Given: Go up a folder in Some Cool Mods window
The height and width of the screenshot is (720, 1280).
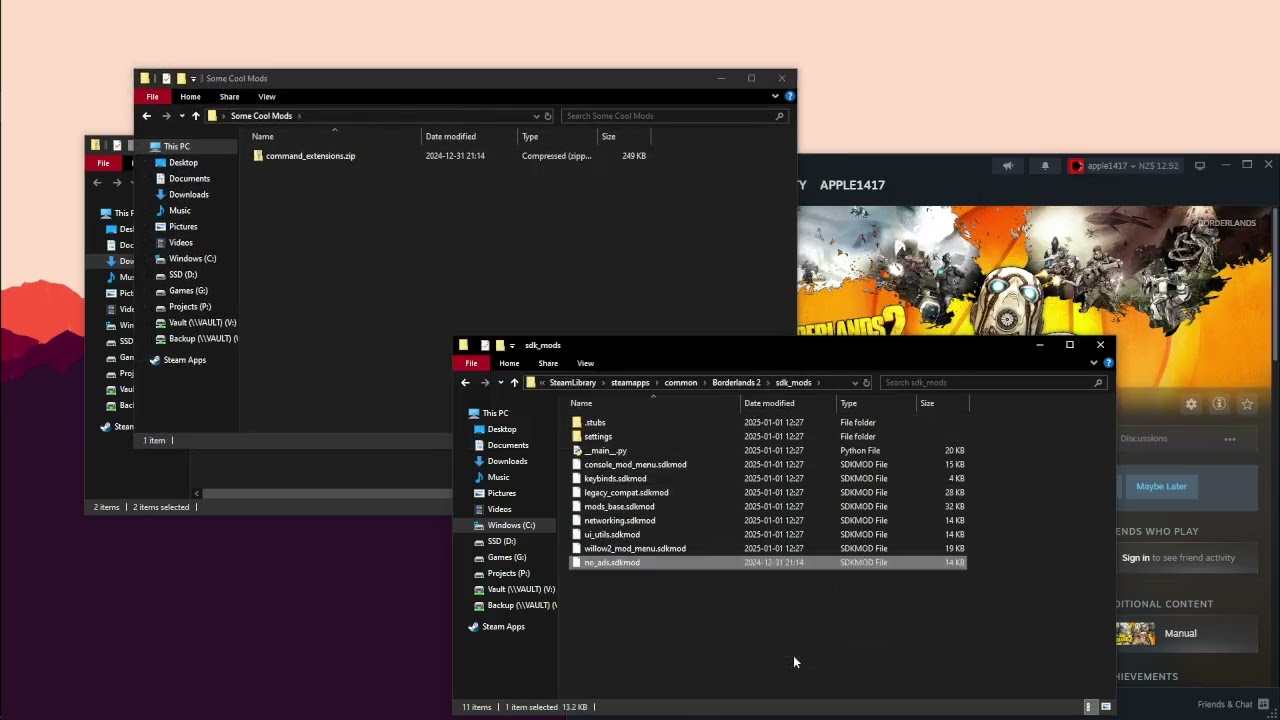Looking at the screenshot, I should click(196, 116).
